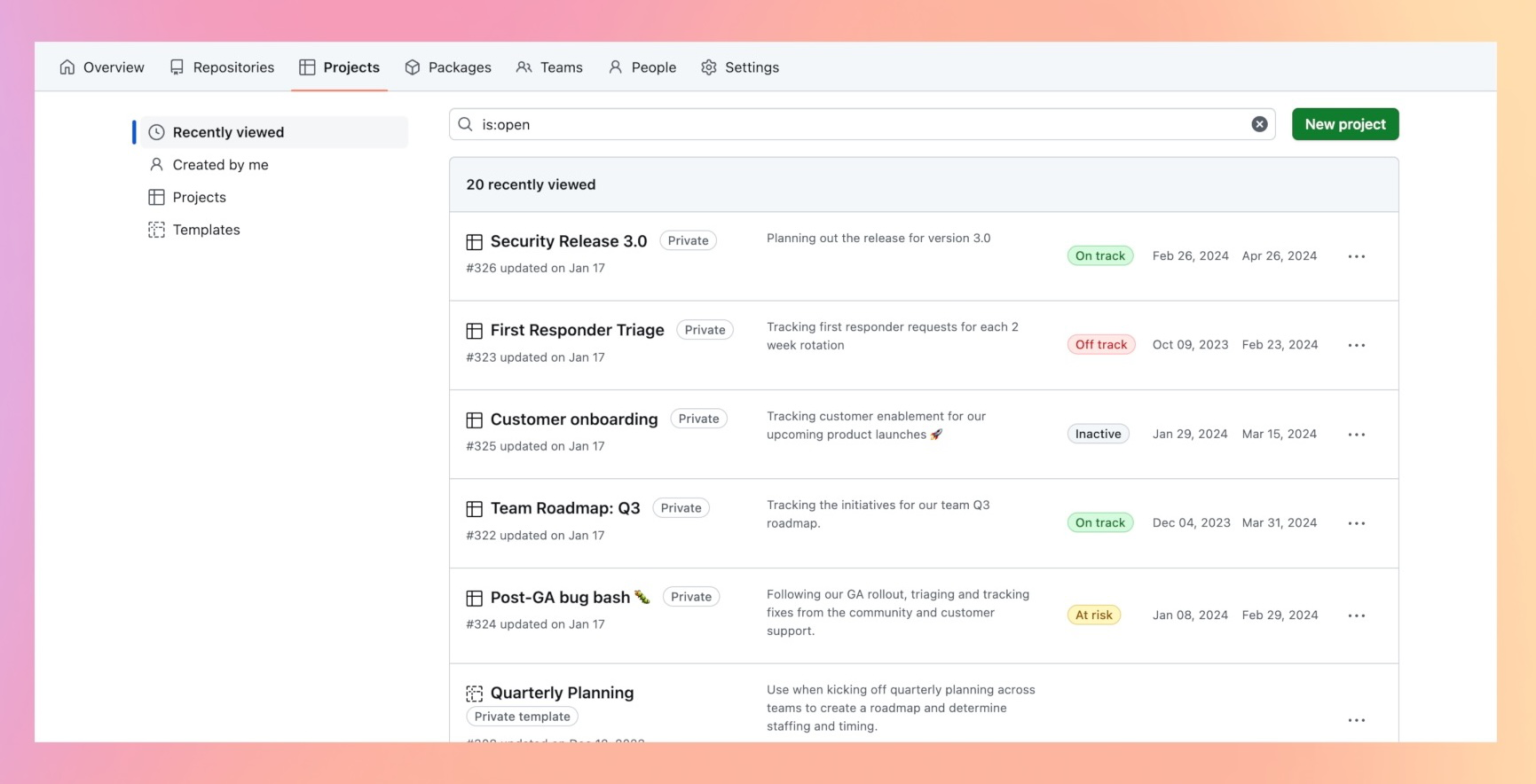Open the more options menu for Security Release 3.0
The image size is (1536, 784).
(1356, 256)
